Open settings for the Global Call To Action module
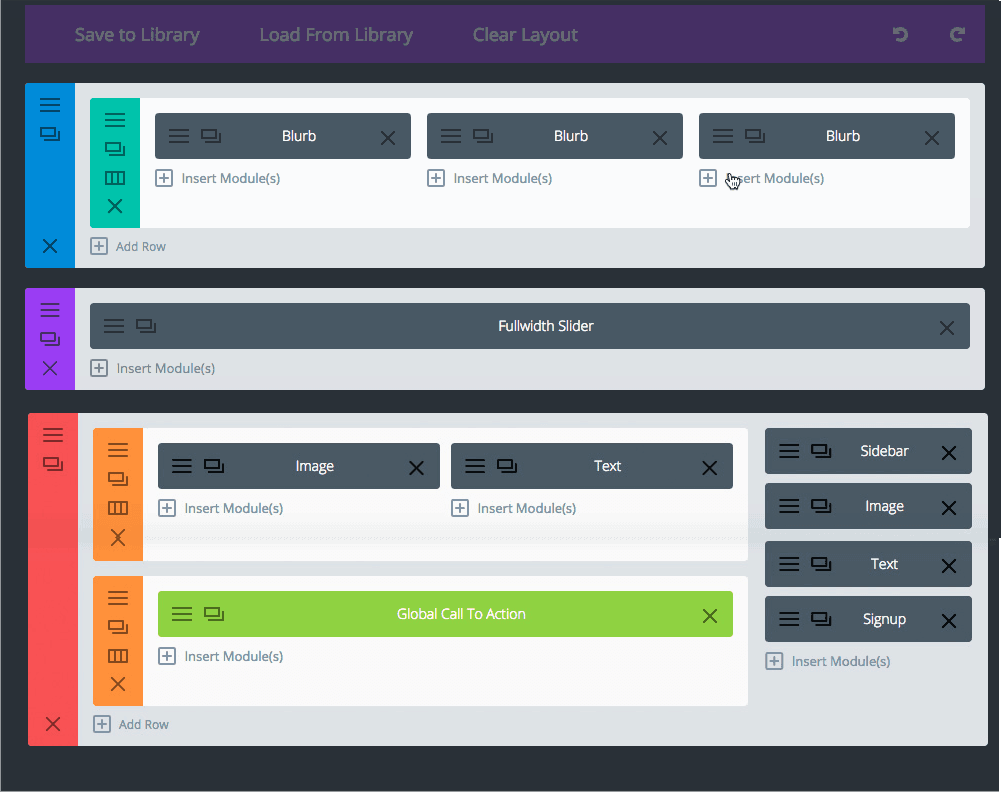 (181, 614)
